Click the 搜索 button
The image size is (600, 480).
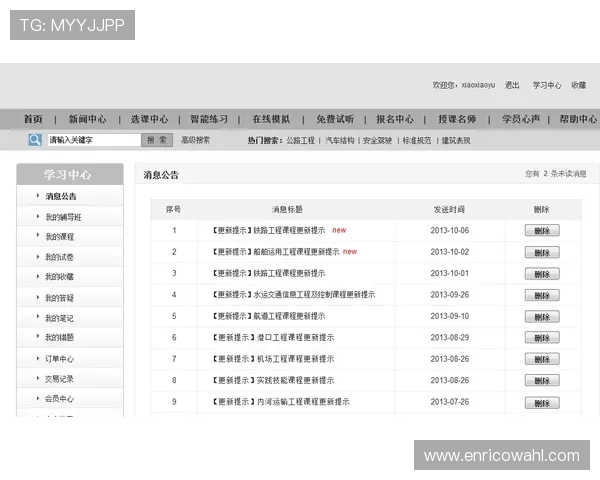pyautogui.click(x=157, y=140)
